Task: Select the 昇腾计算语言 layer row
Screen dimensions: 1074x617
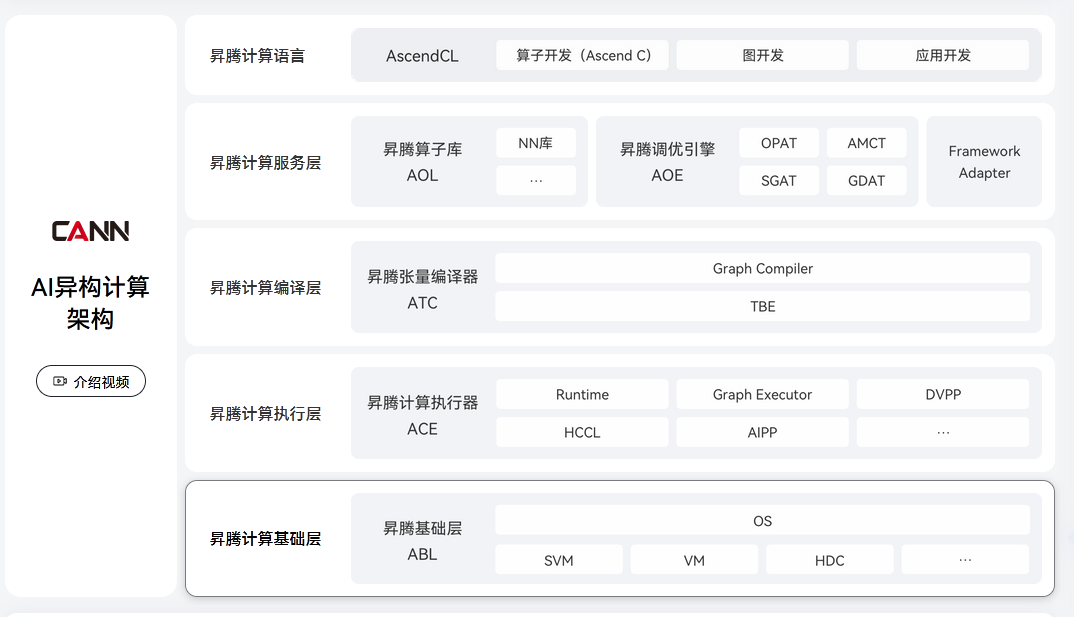Action: coord(620,55)
